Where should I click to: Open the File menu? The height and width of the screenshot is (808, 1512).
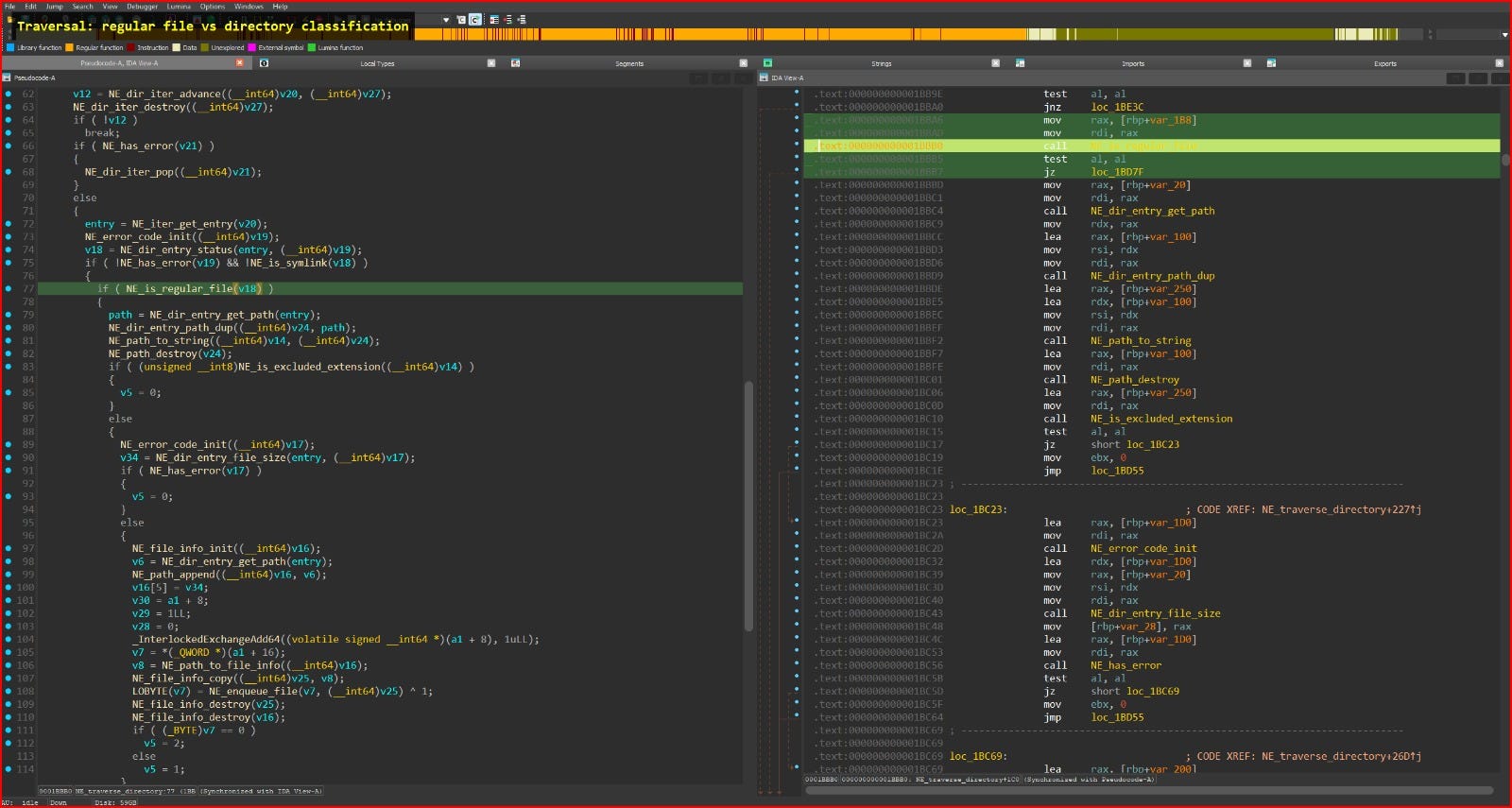(x=9, y=6)
